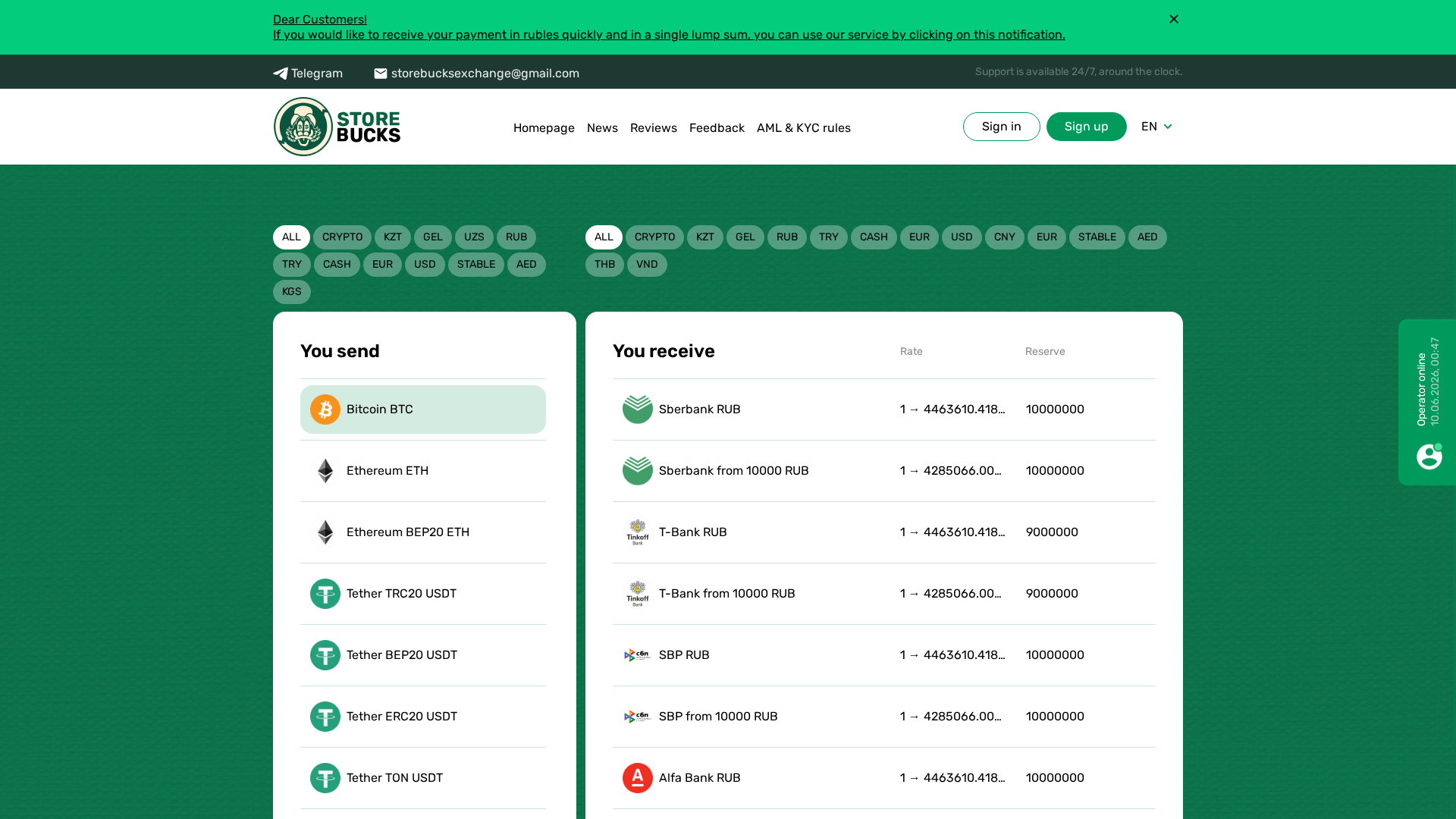Filter receive currencies by VND
This screenshot has height=819, width=1456.
647,265
